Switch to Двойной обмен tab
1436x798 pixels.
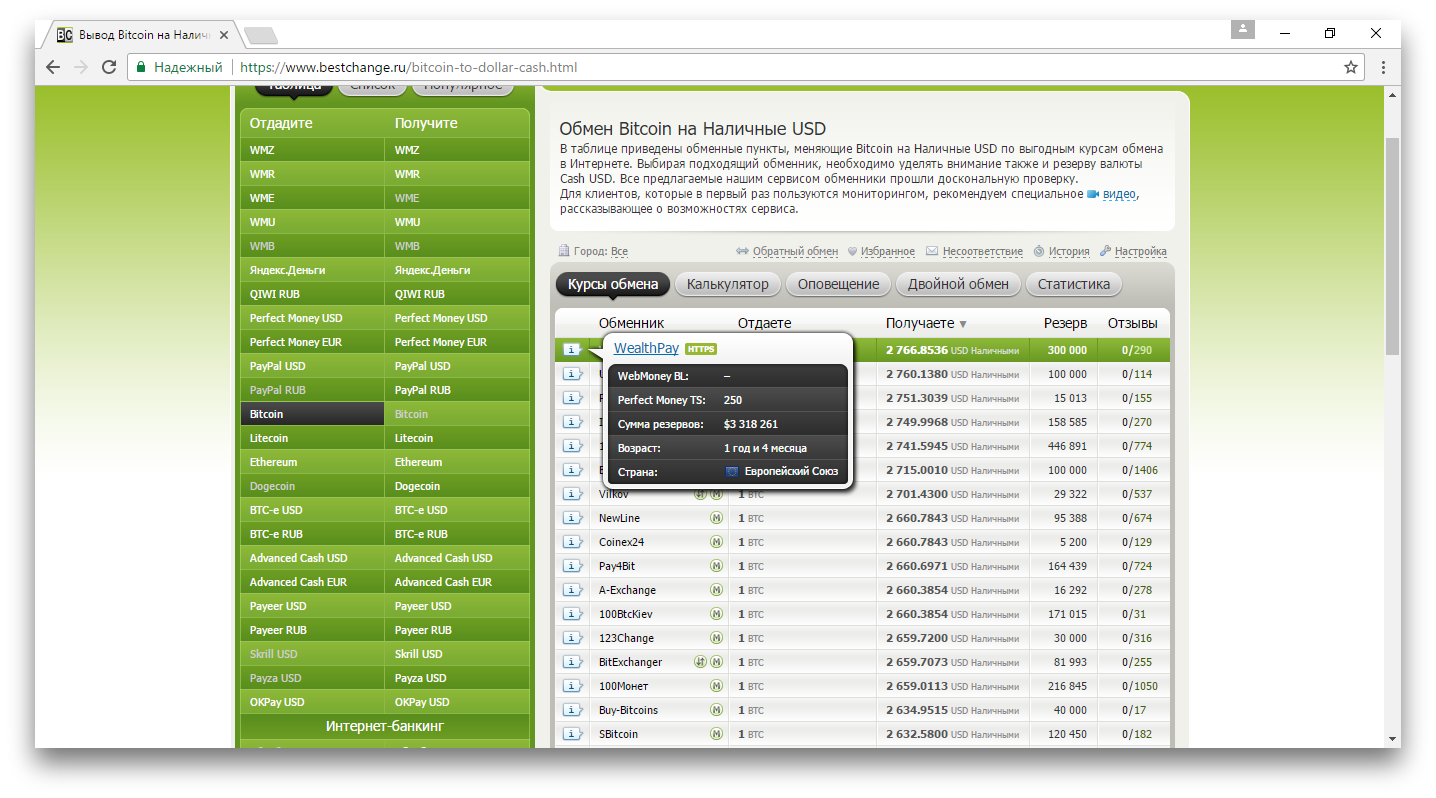958,284
